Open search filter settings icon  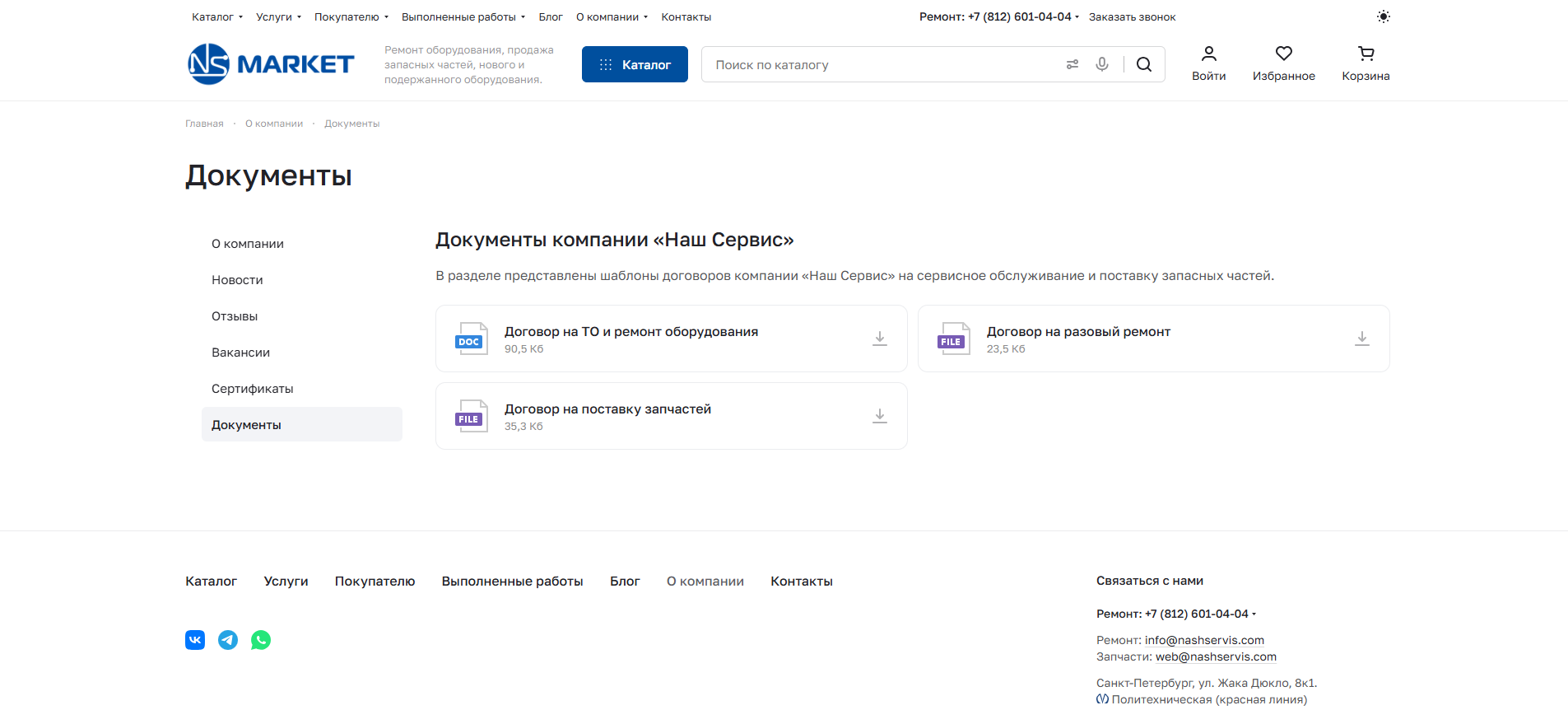(1072, 64)
